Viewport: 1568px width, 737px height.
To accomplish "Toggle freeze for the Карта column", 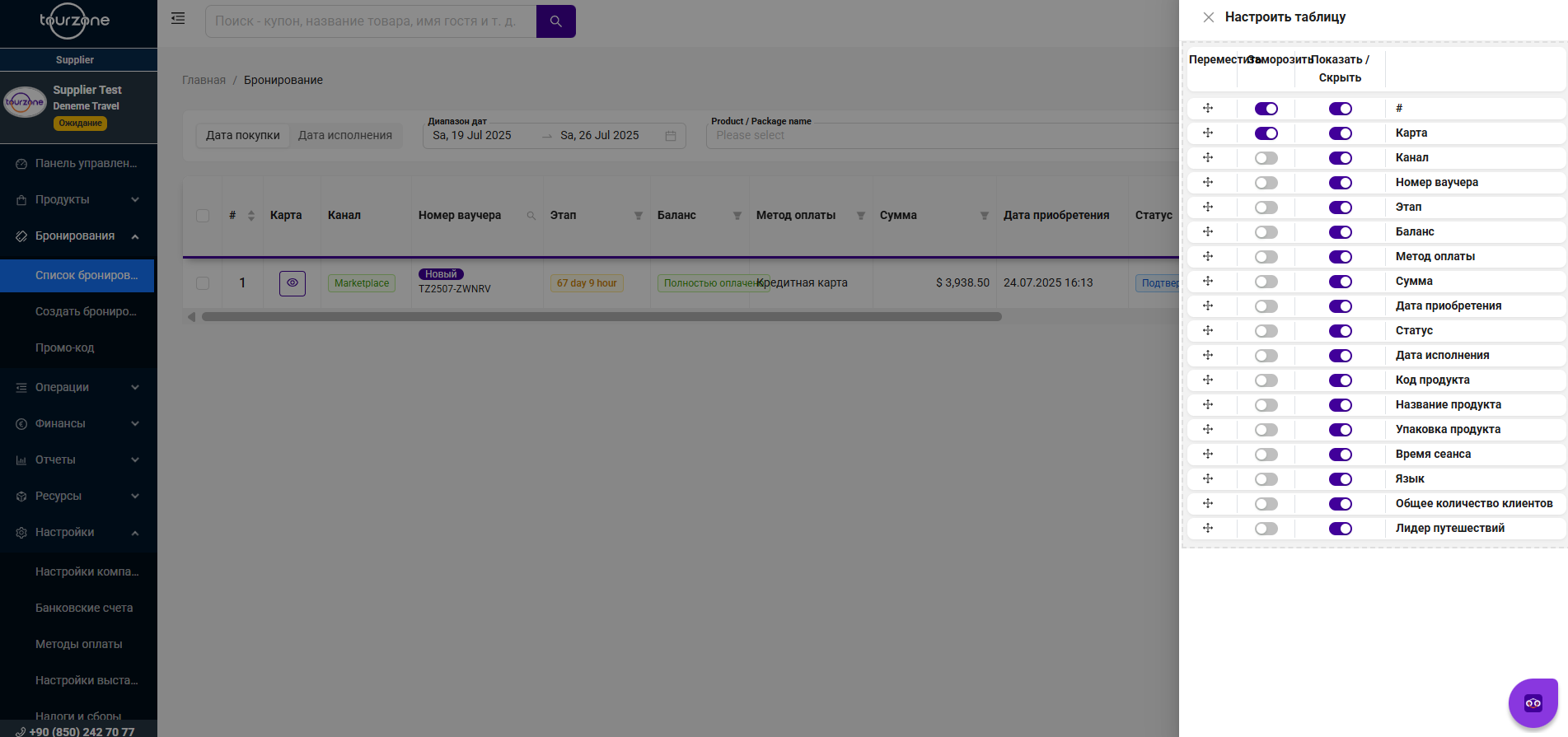I will tap(1266, 133).
